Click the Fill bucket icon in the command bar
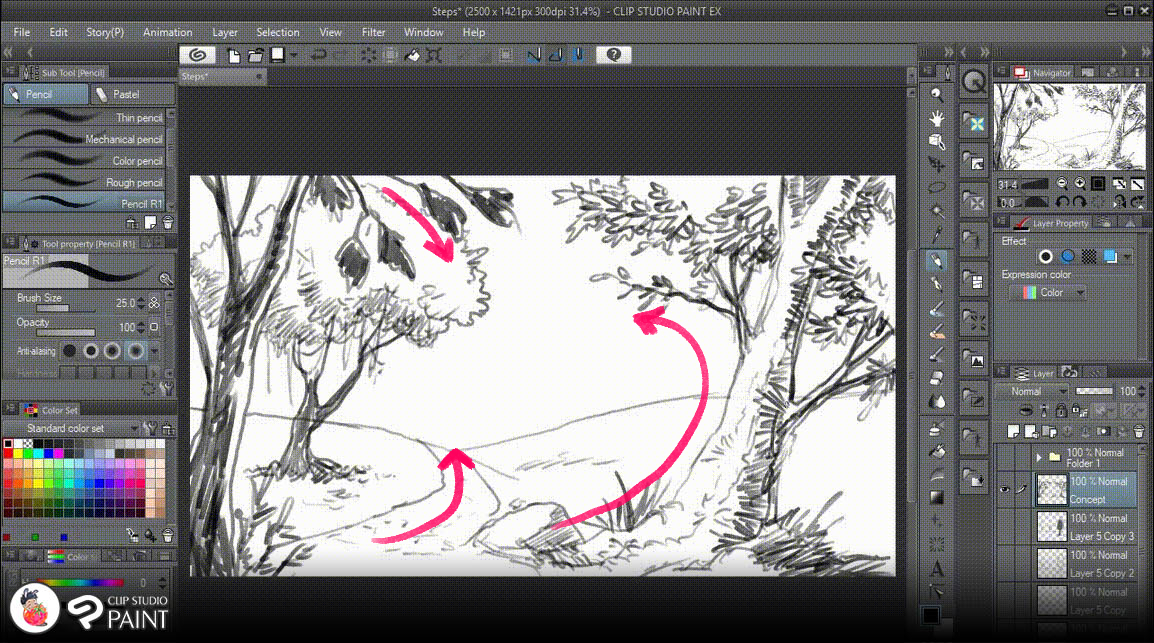The height and width of the screenshot is (643, 1154). (412, 55)
